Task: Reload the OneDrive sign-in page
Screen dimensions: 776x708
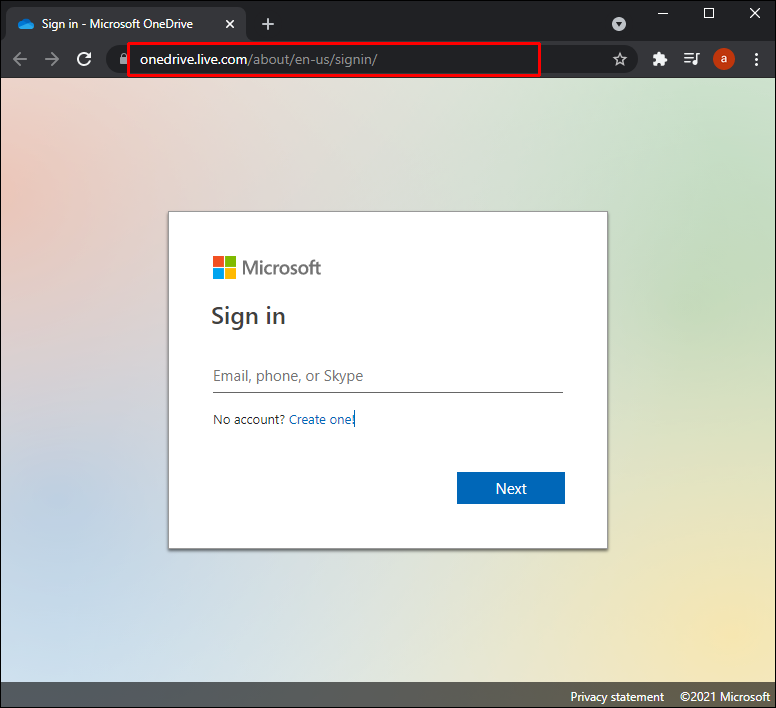Action: 84,59
